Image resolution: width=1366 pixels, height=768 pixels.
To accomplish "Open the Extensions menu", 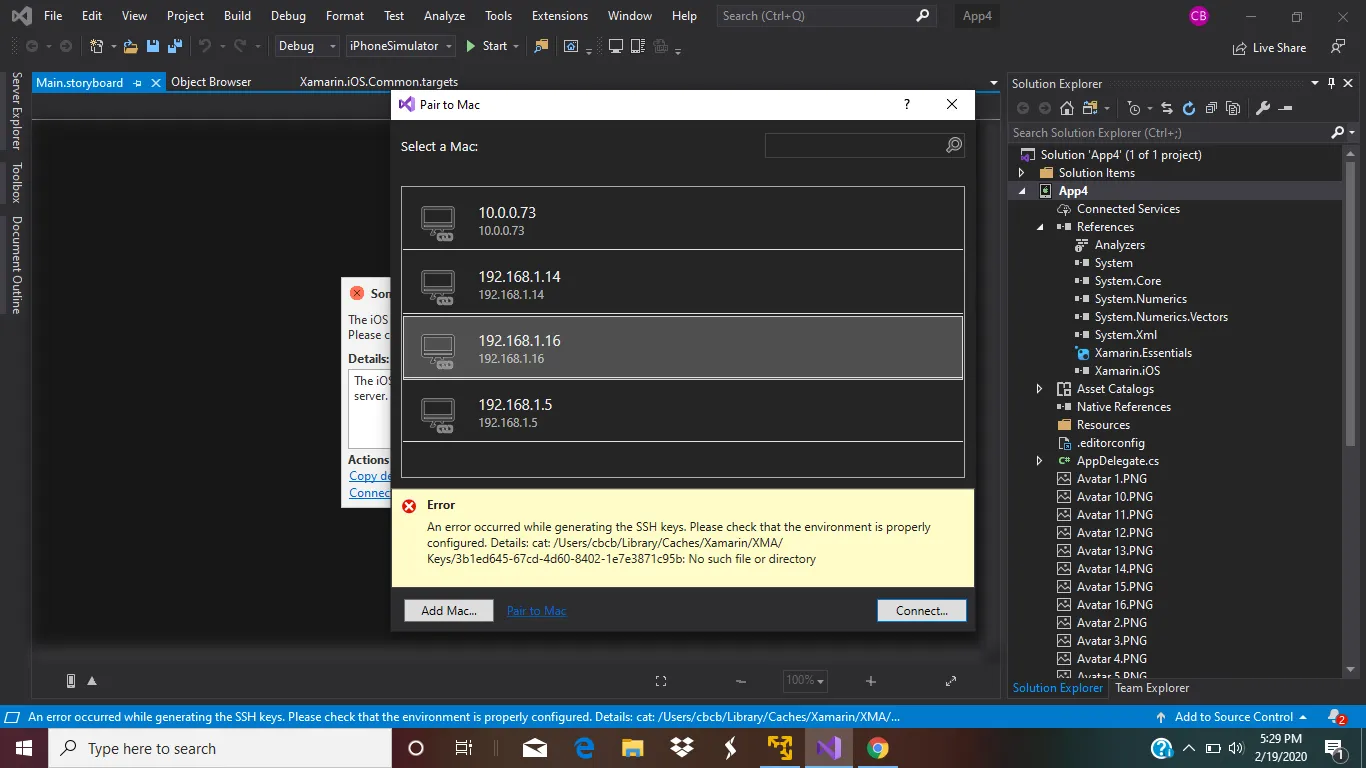I will pos(560,16).
